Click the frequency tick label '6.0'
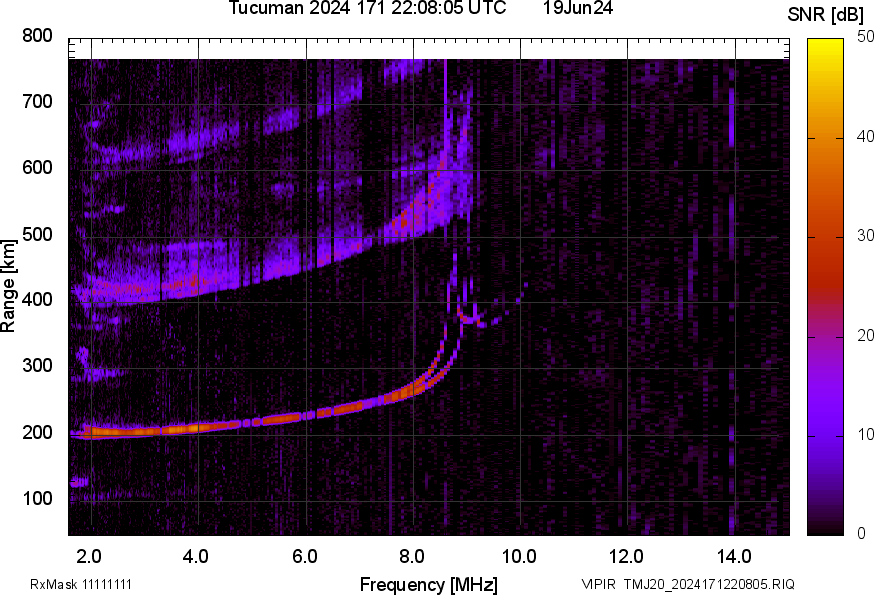This screenshot has height=595, width=874. 305,557
